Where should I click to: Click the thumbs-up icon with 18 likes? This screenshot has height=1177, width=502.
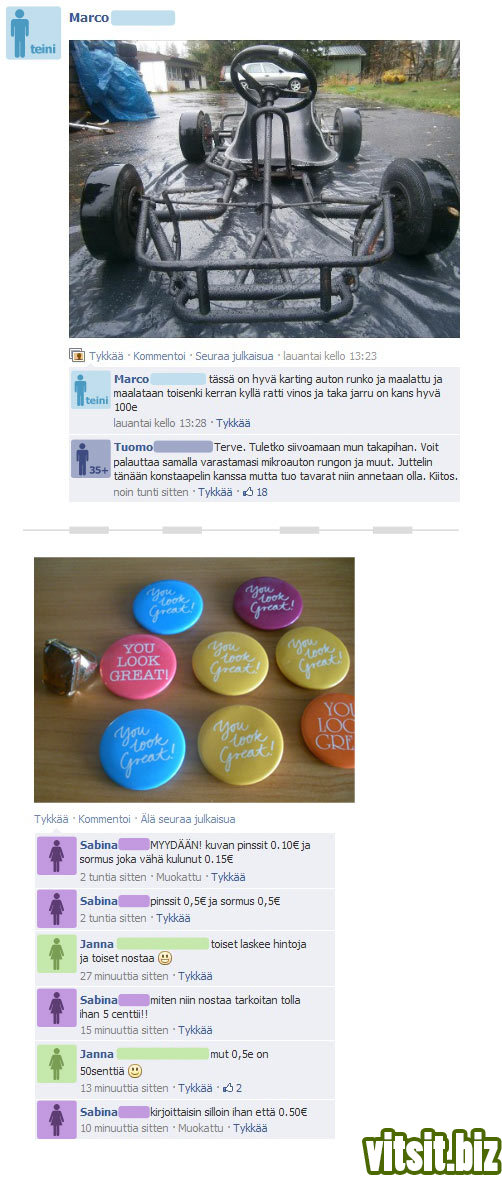tap(248, 492)
